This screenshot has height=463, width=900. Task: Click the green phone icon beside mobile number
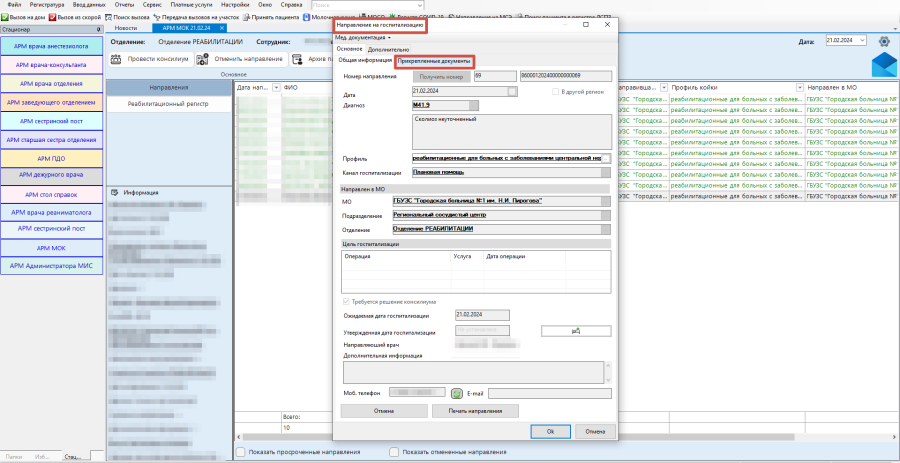pos(458,393)
